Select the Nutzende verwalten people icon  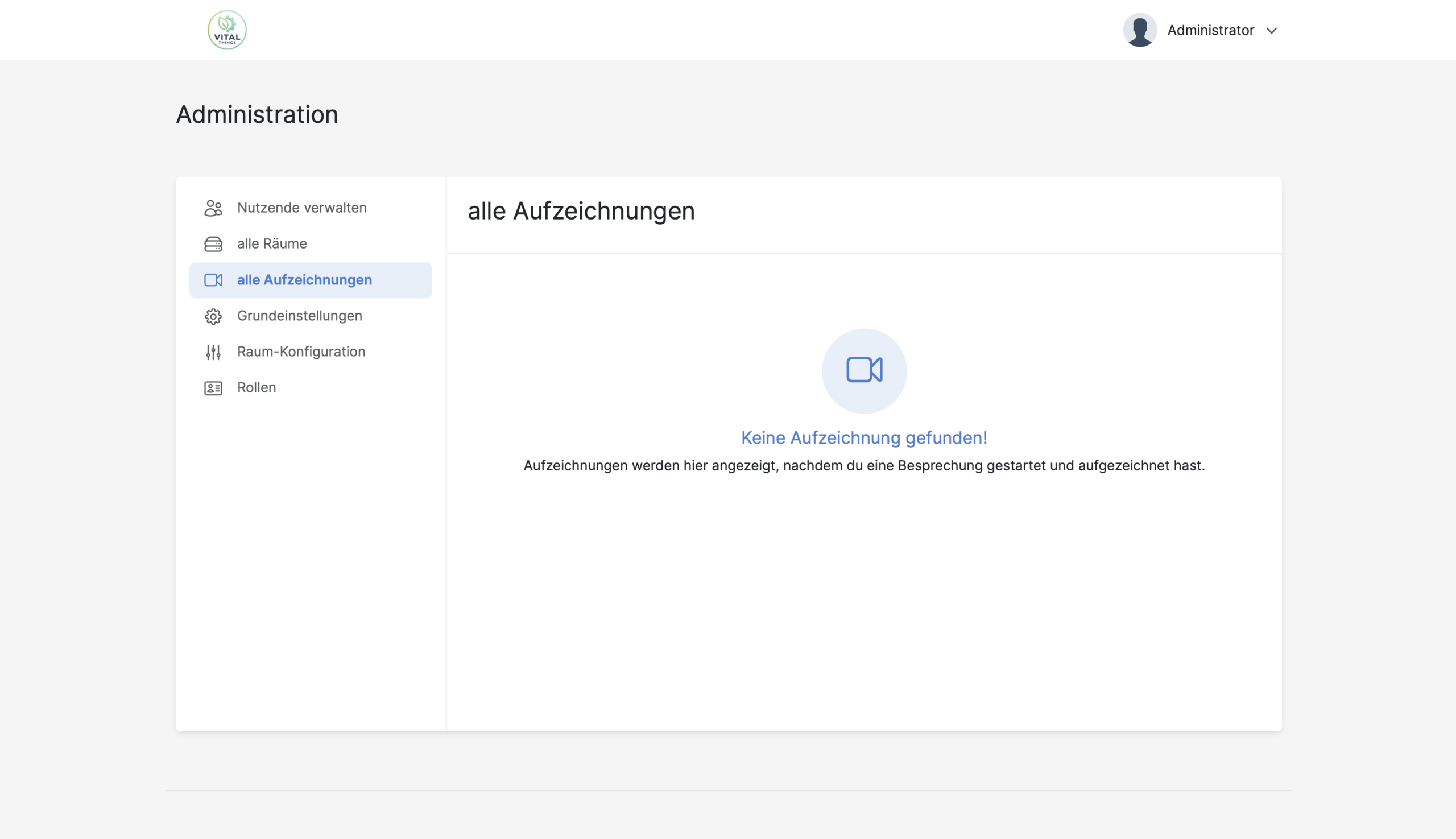213,208
